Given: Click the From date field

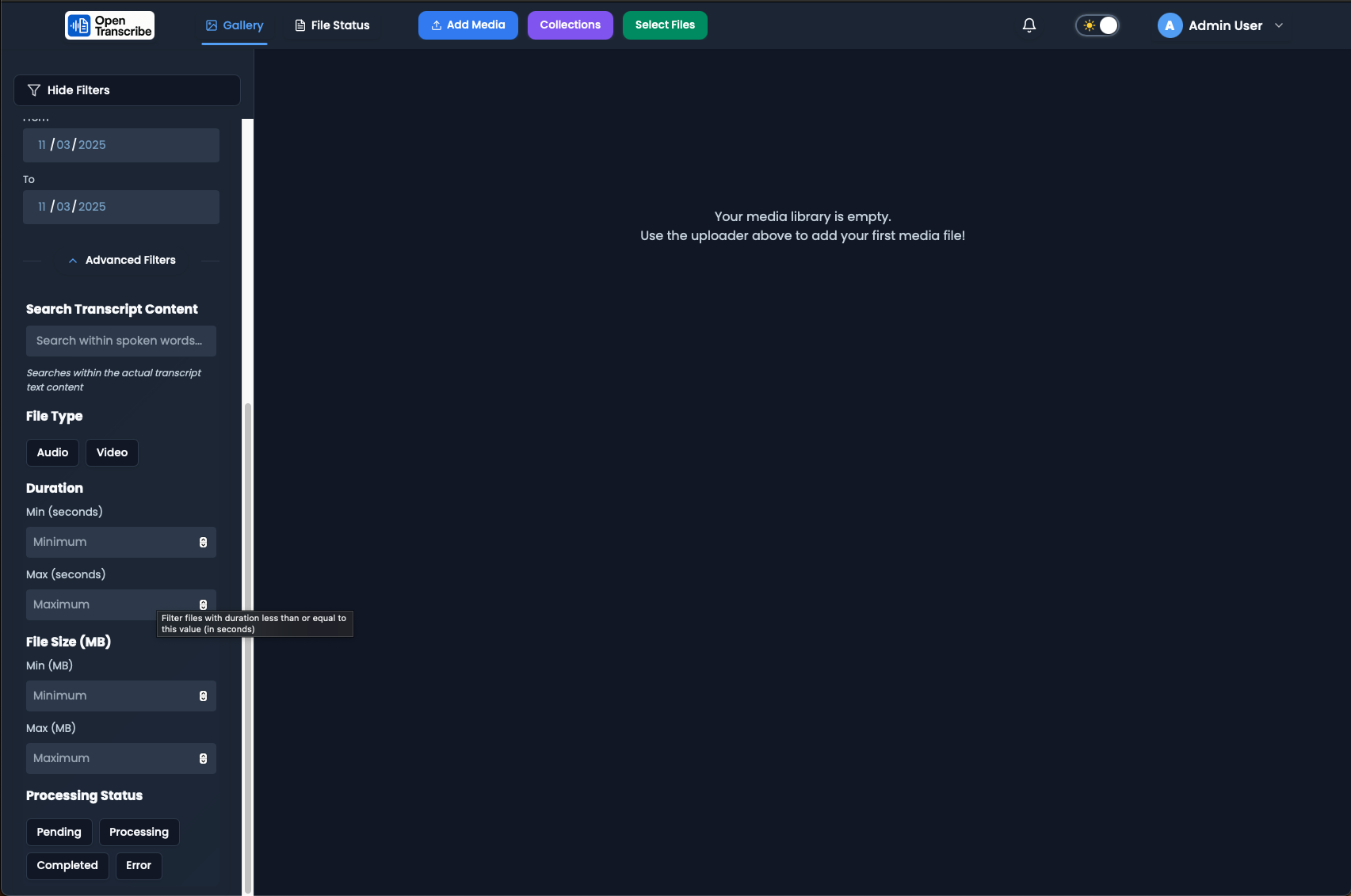Looking at the screenshot, I should click(x=121, y=145).
